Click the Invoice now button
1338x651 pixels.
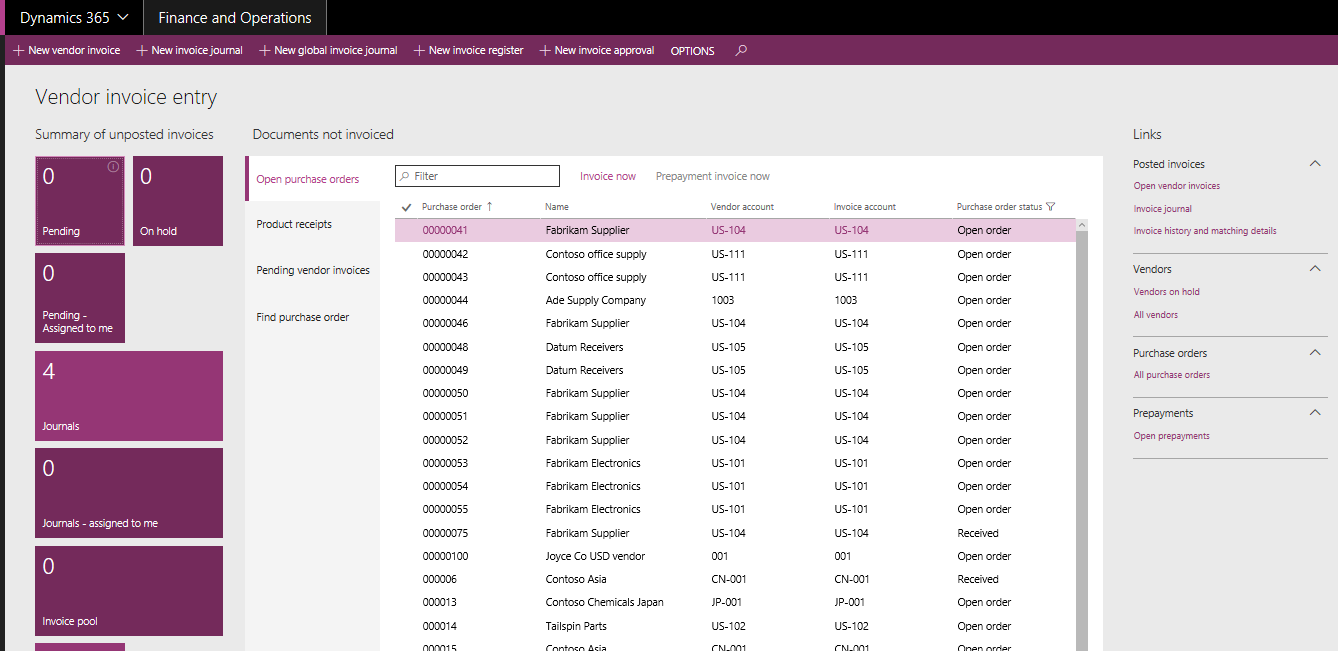click(608, 176)
